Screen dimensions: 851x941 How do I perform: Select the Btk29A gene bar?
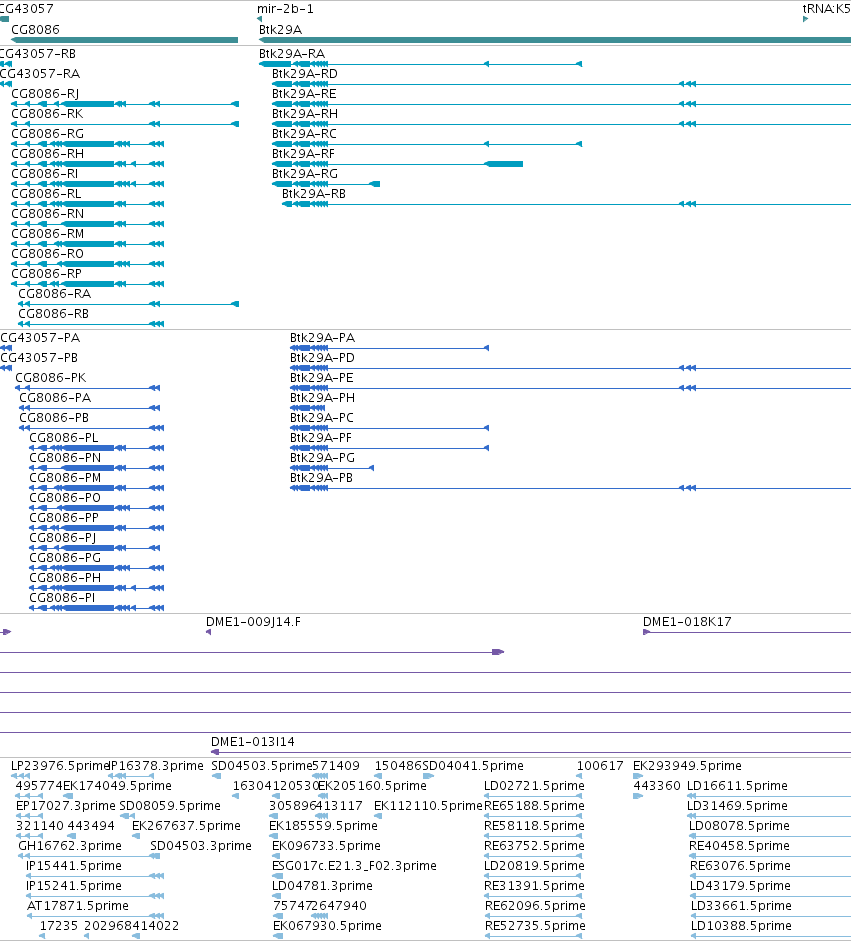pos(555,40)
